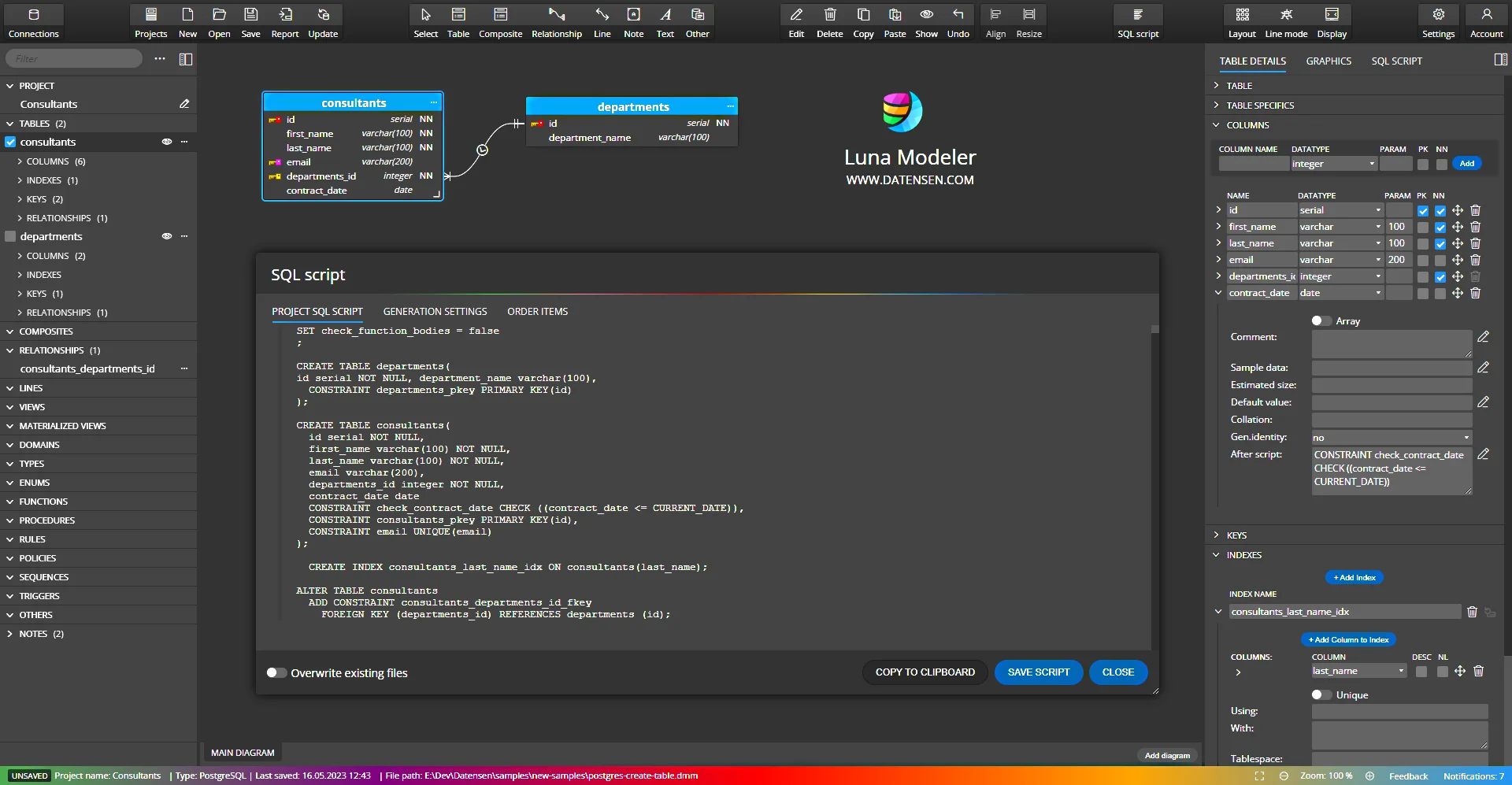Delete the email column via trash icon
This screenshot has width=1512, height=785.
[1475, 260]
